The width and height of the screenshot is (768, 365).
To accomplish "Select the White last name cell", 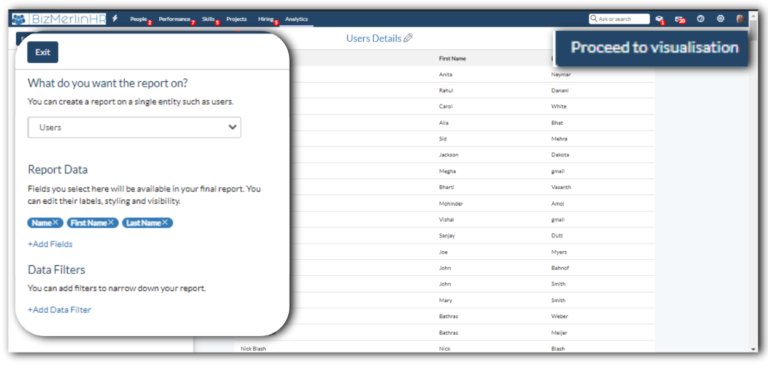I will tap(558, 107).
